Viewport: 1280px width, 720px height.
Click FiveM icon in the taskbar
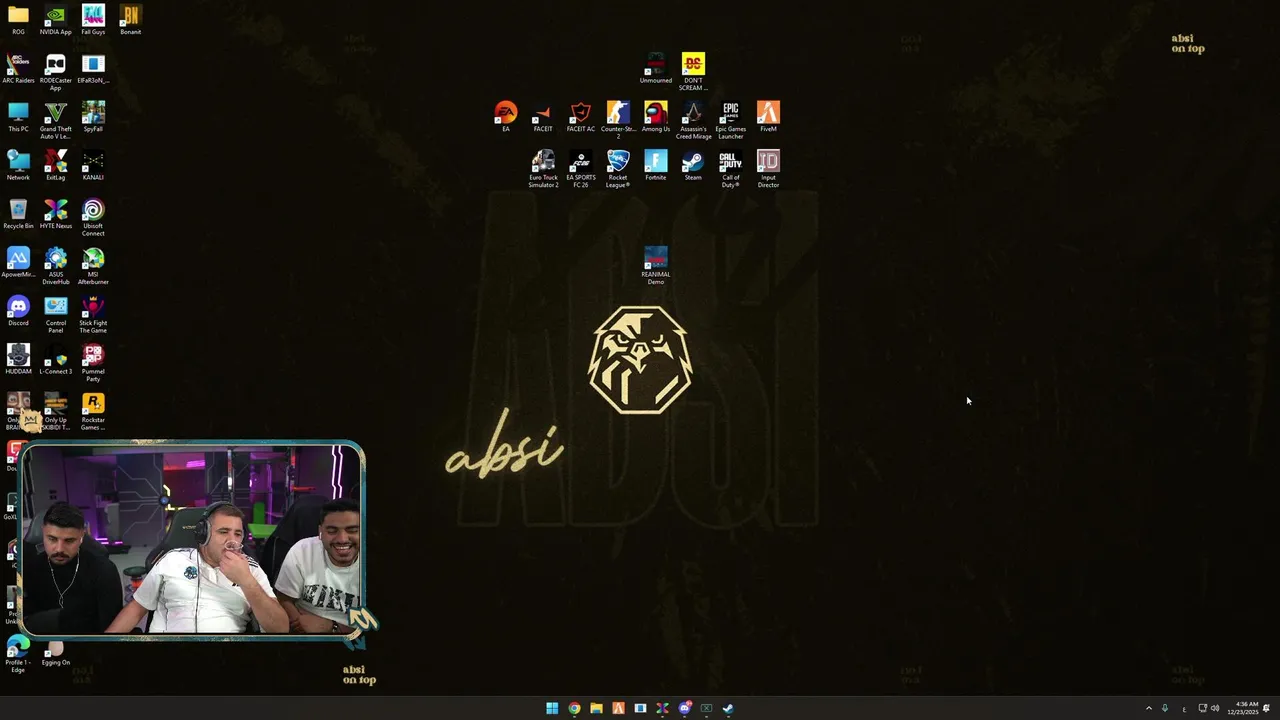click(618, 708)
